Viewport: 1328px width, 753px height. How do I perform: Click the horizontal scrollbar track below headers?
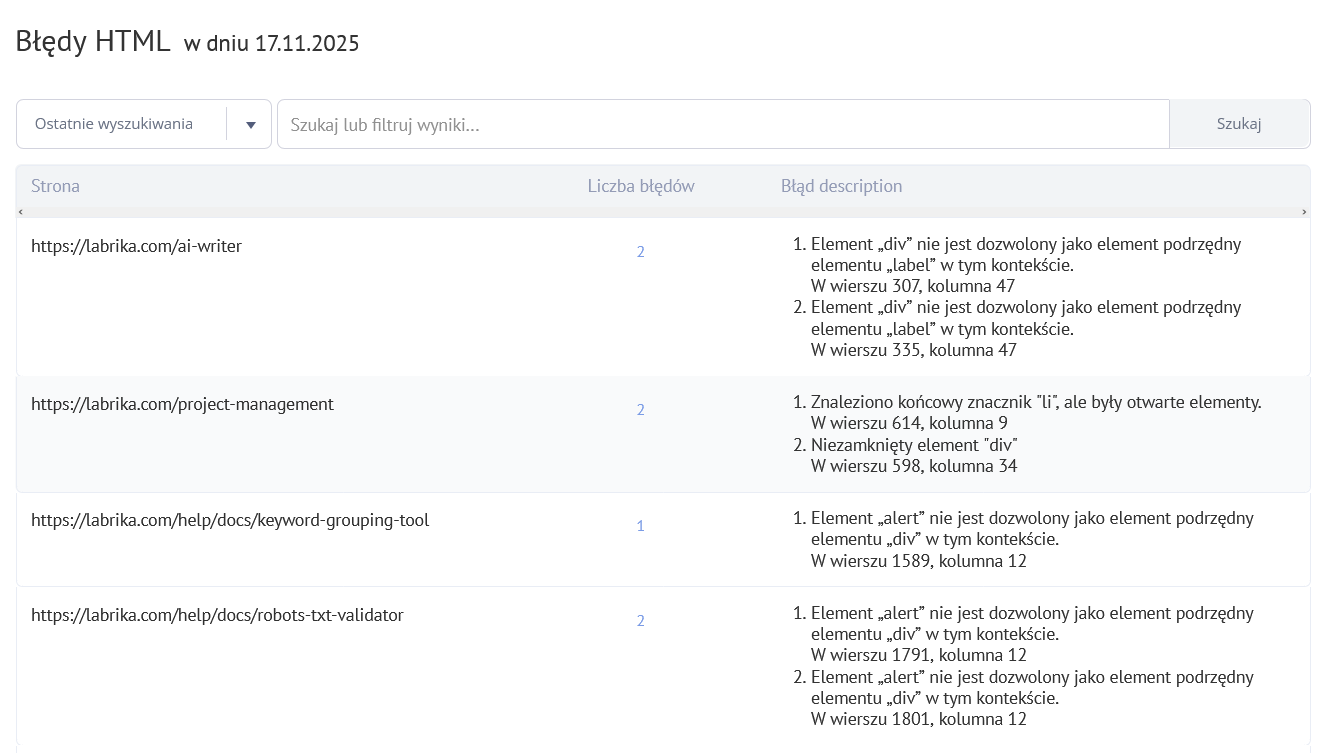[662, 212]
